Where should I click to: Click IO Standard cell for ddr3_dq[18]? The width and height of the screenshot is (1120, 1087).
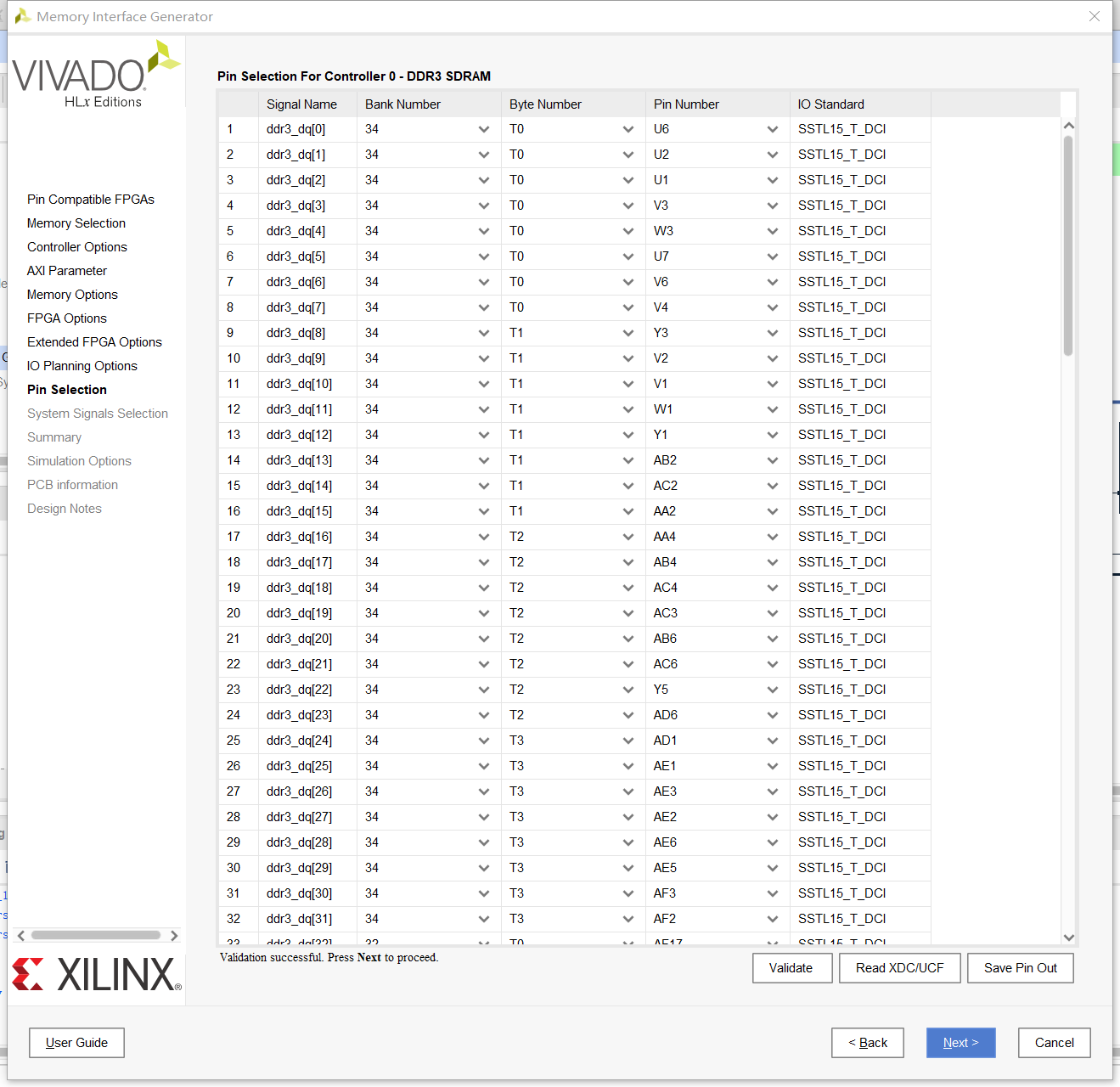tap(860, 588)
